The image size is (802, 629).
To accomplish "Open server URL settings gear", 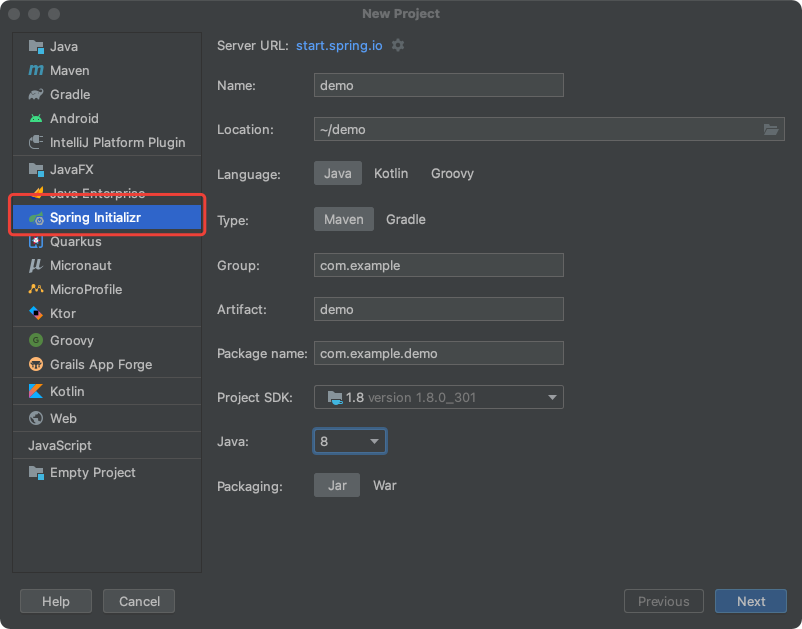I will (398, 46).
